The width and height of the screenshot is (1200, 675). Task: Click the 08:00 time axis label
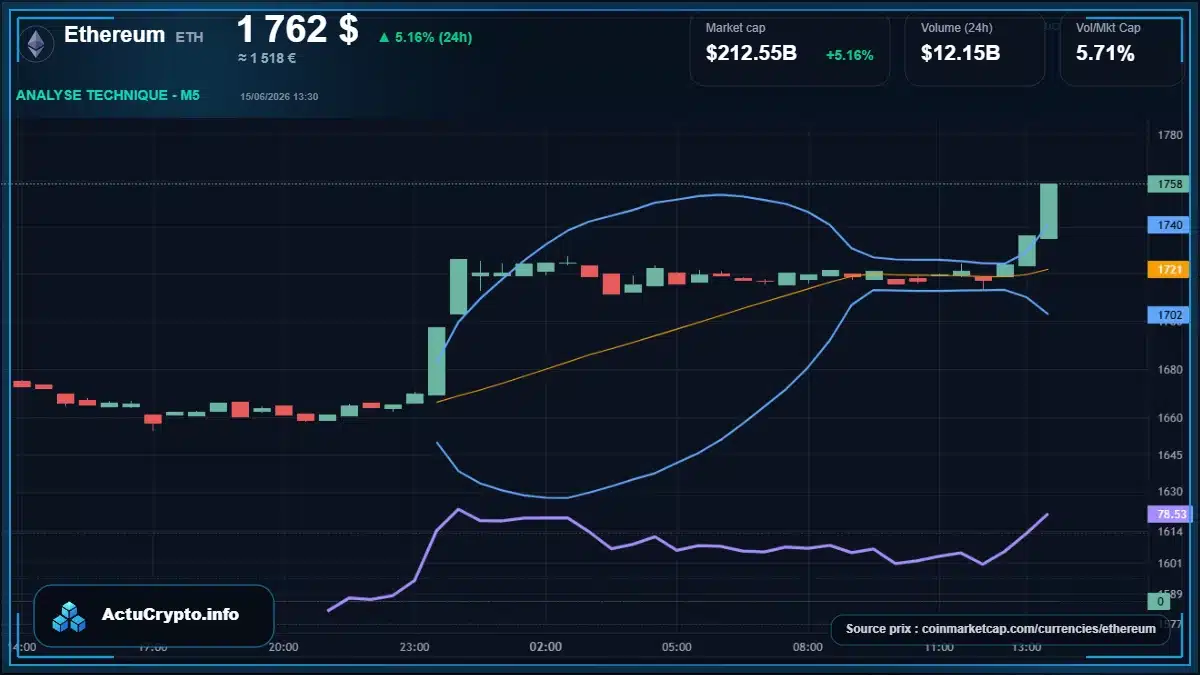[808, 647]
